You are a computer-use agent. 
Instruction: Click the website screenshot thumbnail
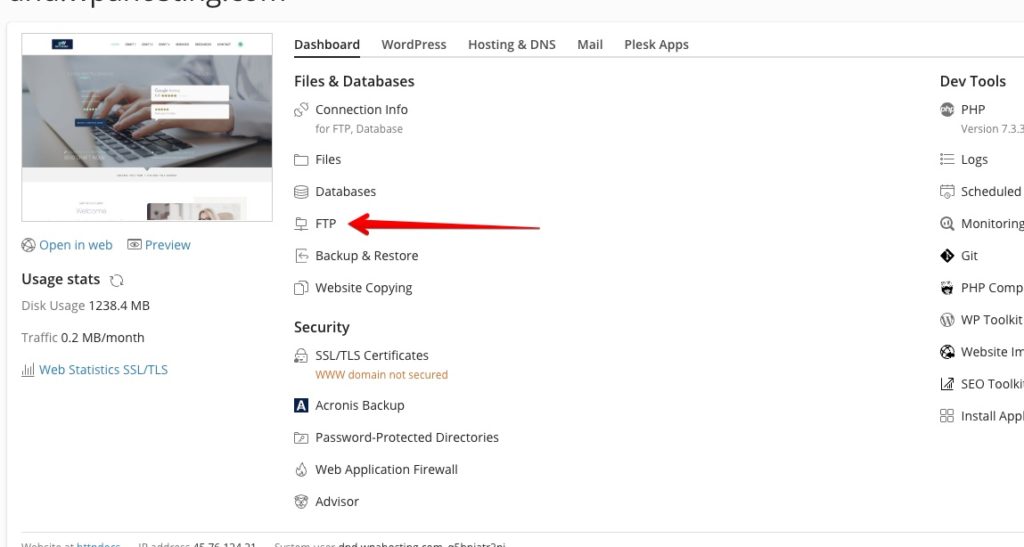pos(147,127)
